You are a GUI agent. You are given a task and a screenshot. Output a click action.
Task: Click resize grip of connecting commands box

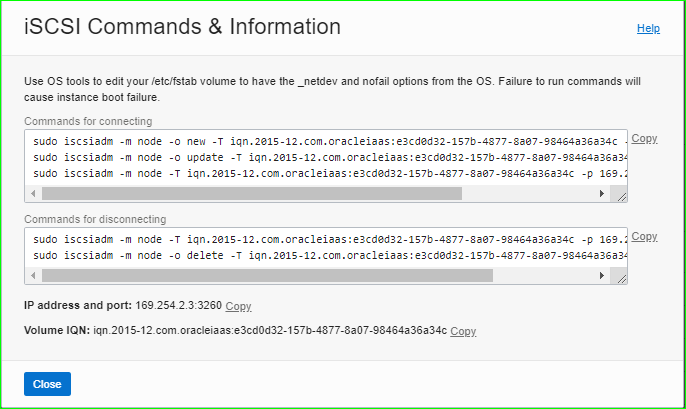click(x=622, y=195)
